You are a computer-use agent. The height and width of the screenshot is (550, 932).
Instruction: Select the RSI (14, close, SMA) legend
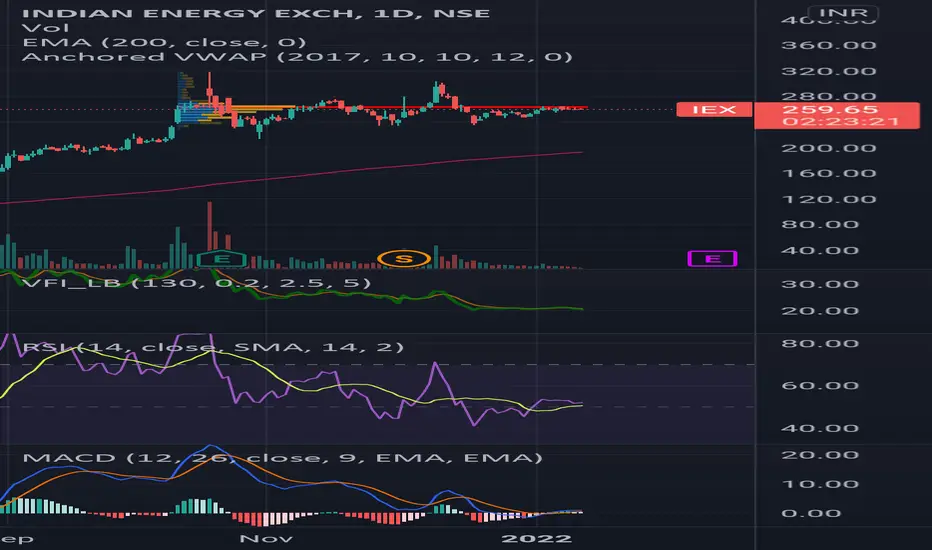click(x=213, y=347)
